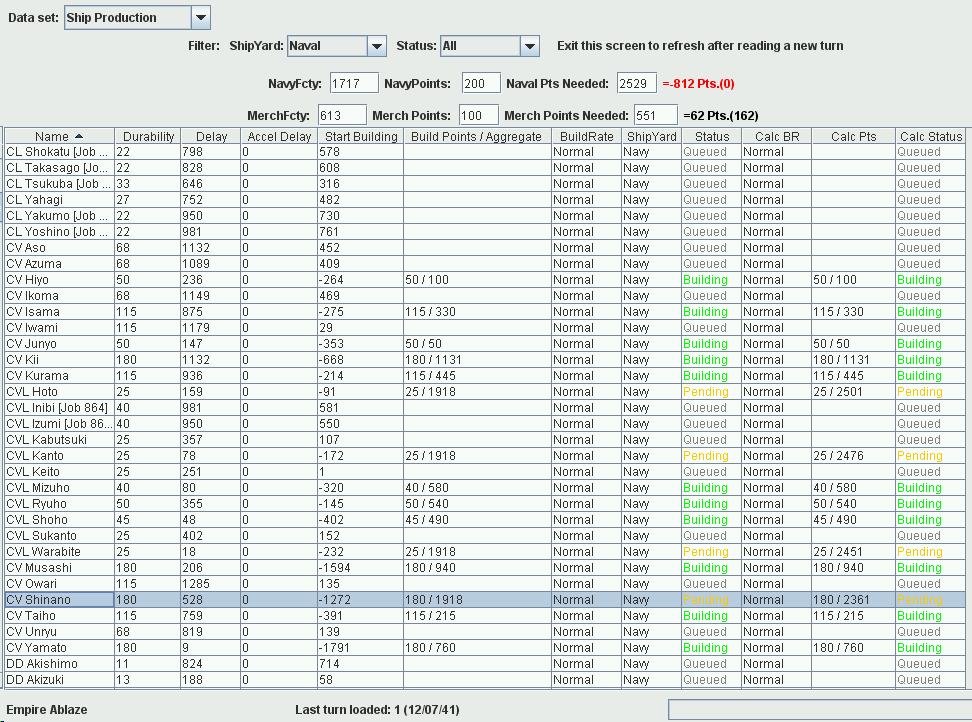
Task: Select the CV Hiyo row name
Action: [x=60, y=280]
